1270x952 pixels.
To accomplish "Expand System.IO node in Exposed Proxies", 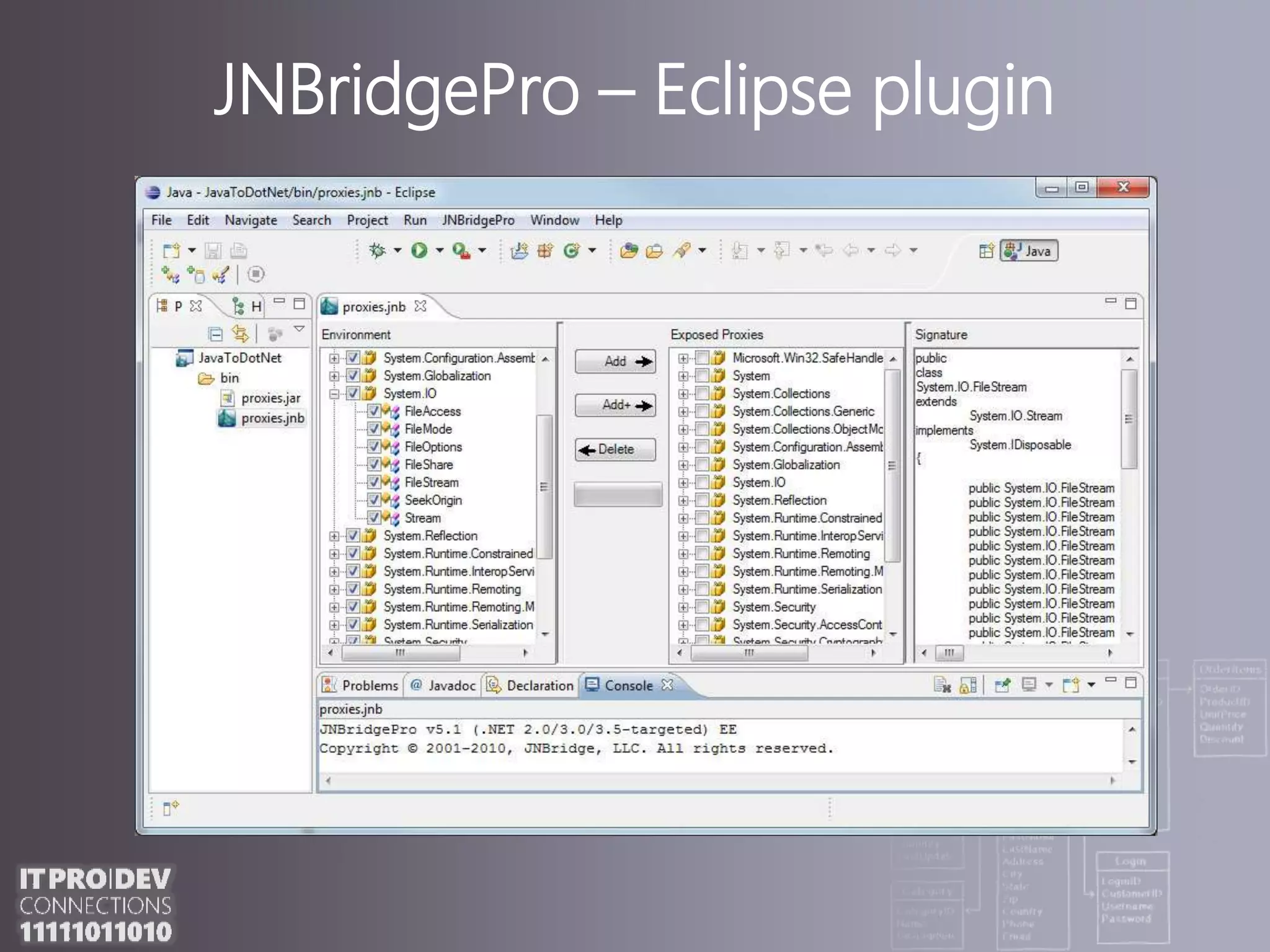I will click(683, 483).
